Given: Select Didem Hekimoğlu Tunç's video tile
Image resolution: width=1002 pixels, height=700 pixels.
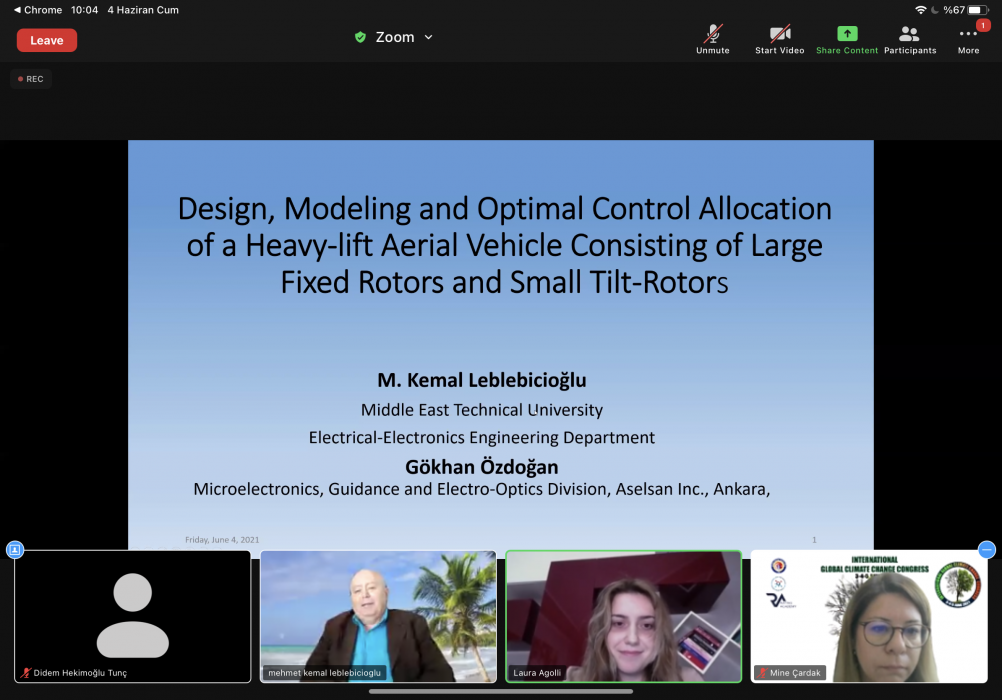Looking at the screenshot, I should click(132, 610).
